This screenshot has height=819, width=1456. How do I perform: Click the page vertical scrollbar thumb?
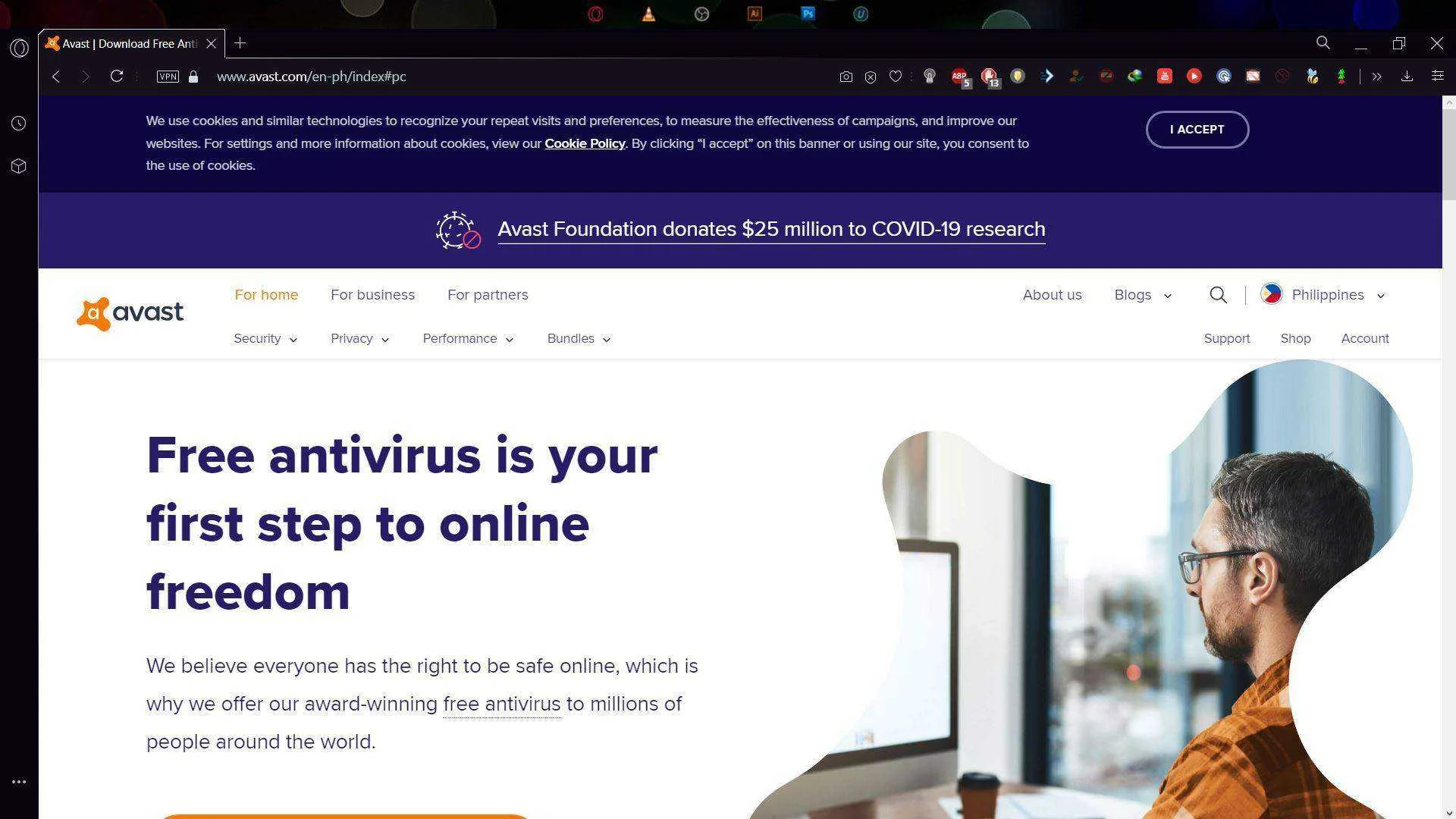click(x=1449, y=154)
